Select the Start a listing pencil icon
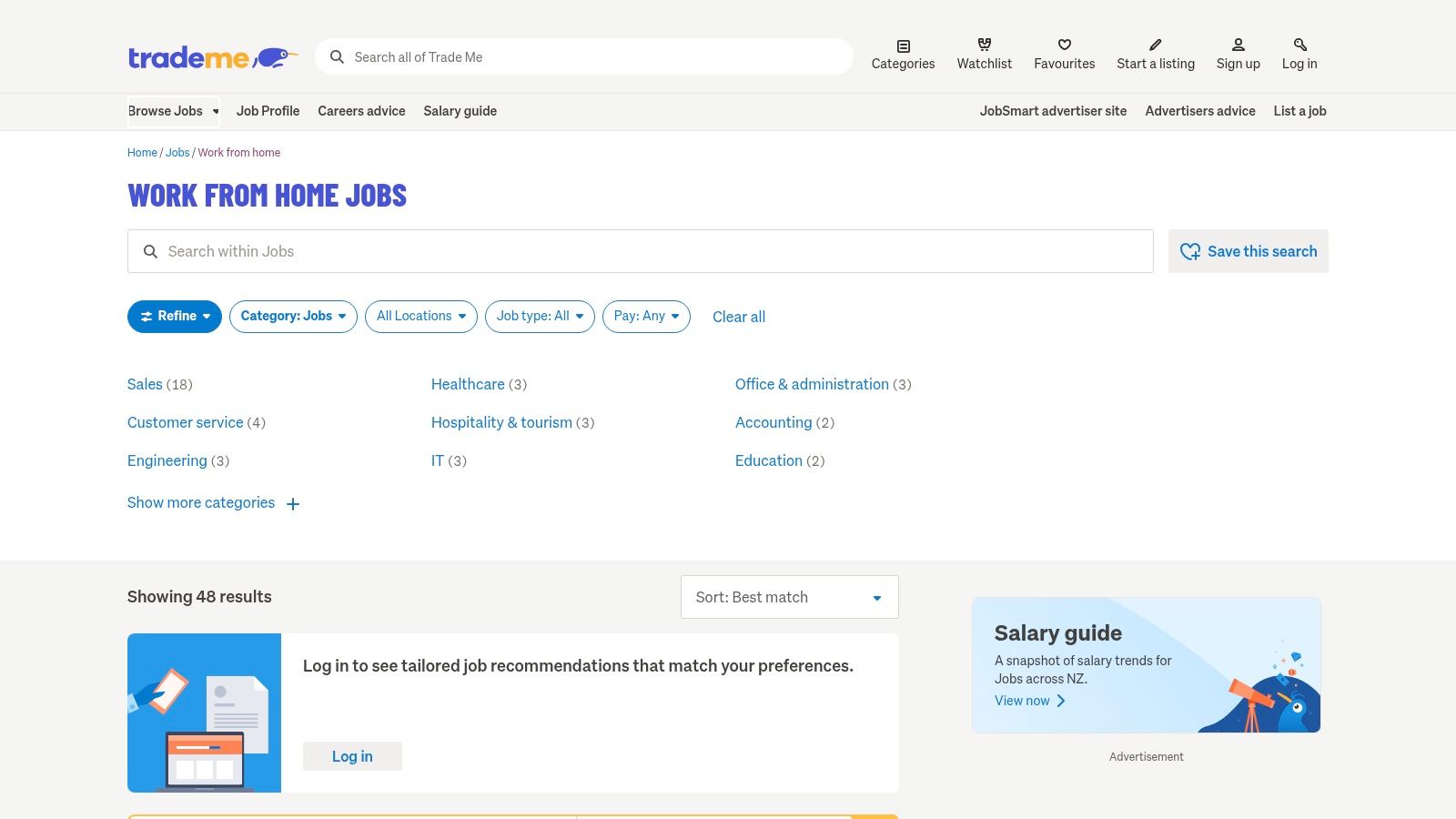This screenshot has width=1456, height=819. (x=1155, y=44)
